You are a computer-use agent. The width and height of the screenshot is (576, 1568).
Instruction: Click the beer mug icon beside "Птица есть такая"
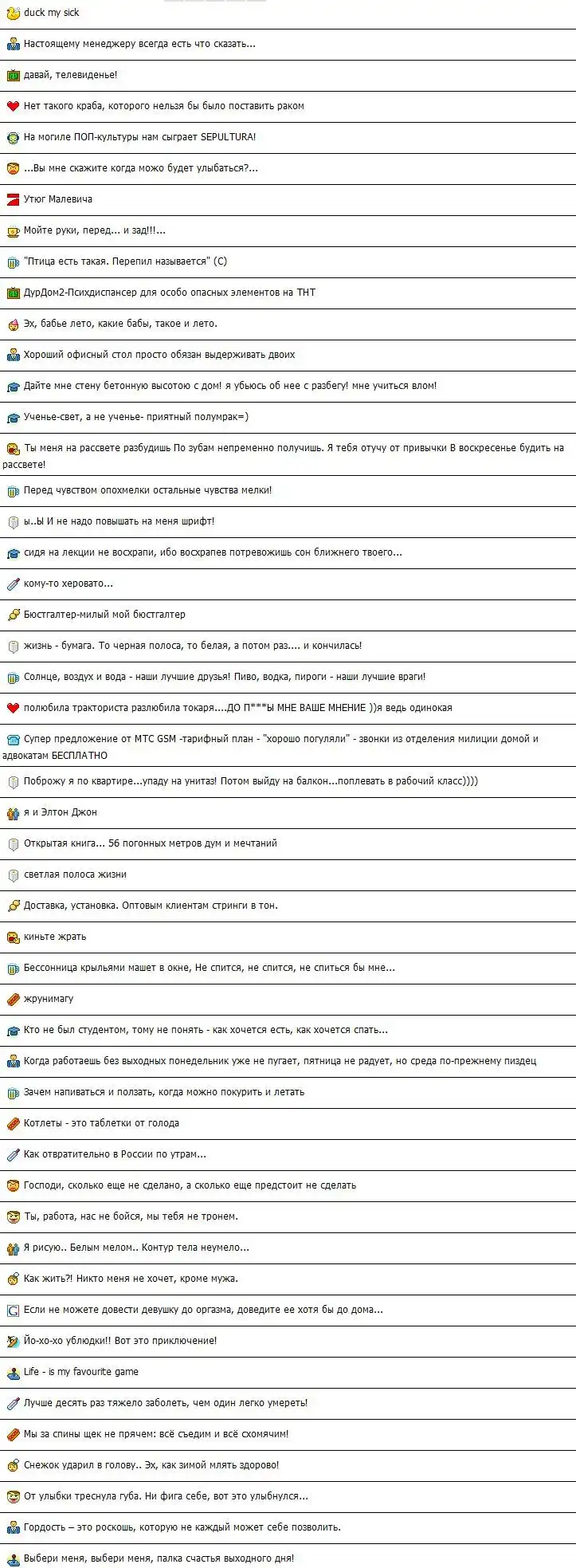point(13,262)
